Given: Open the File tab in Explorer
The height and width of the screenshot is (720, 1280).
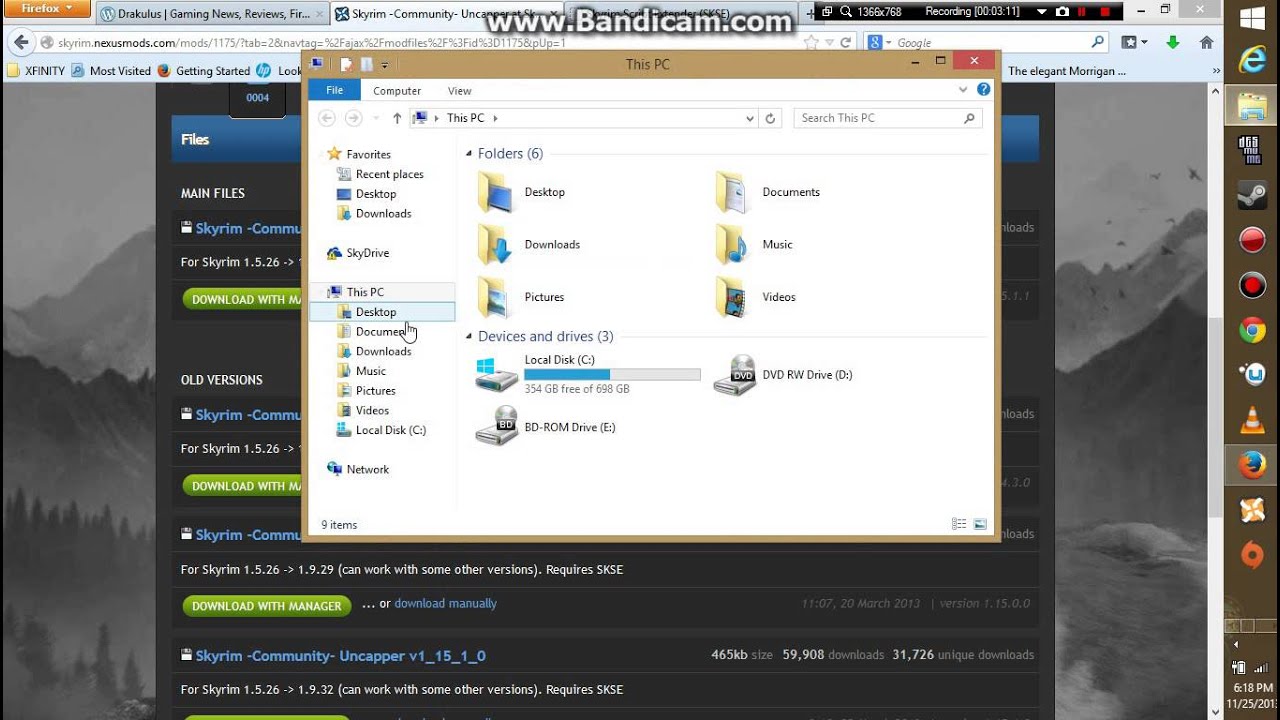Looking at the screenshot, I should pyautogui.click(x=334, y=90).
